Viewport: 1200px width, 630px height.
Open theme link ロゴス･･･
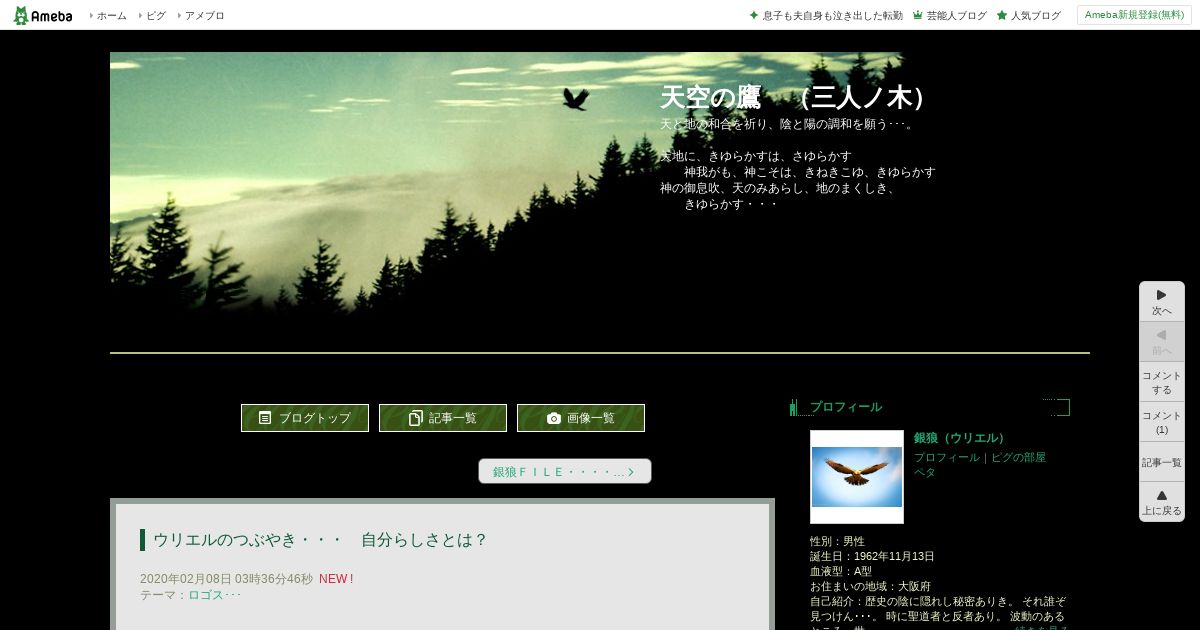pyautogui.click(x=215, y=595)
